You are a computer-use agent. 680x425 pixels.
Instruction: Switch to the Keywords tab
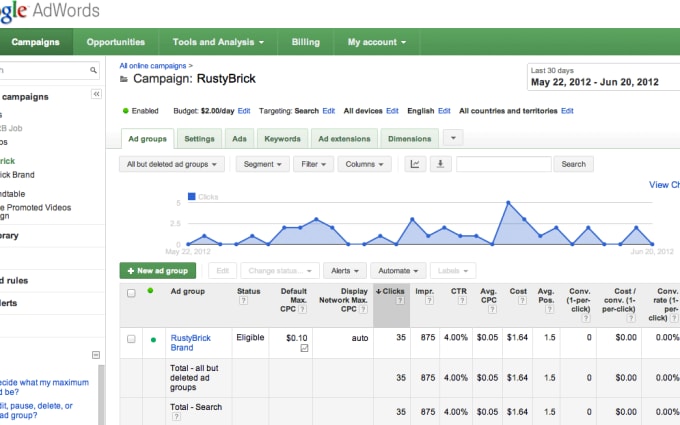pos(282,139)
